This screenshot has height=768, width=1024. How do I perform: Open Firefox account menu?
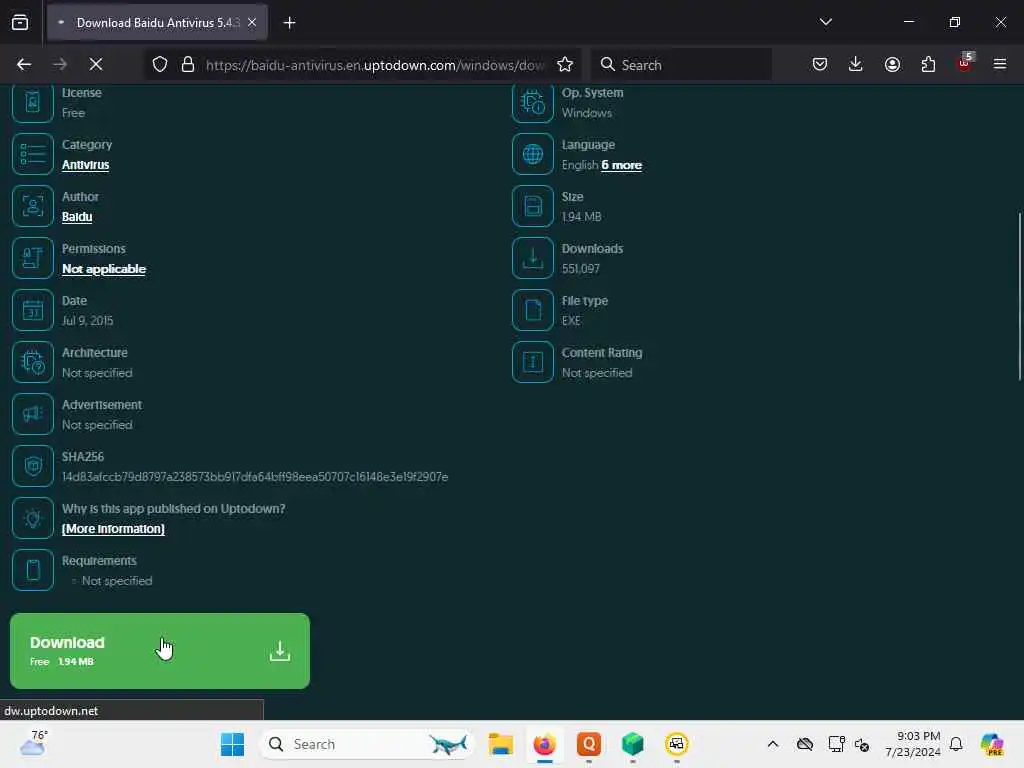[x=892, y=64]
